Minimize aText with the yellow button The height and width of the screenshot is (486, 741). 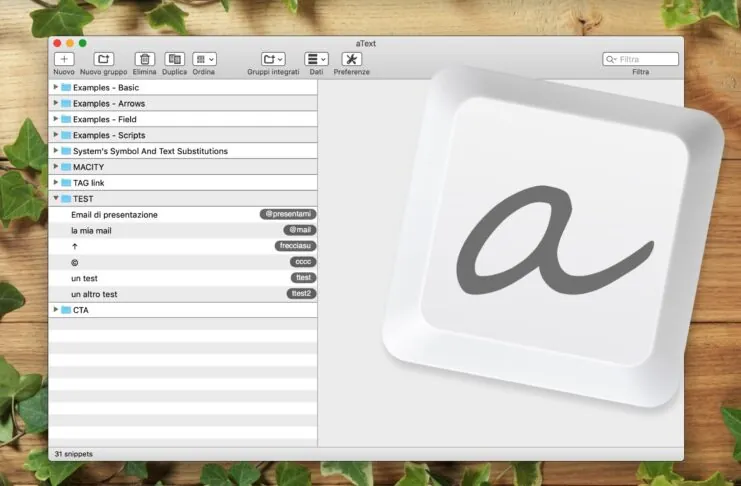[70, 43]
